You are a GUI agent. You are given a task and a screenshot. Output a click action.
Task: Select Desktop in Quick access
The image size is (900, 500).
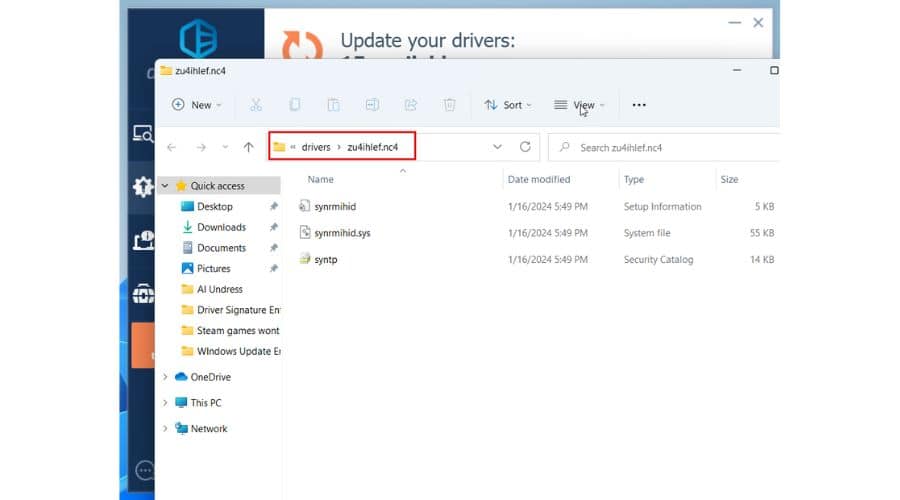[x=215, y=206]
